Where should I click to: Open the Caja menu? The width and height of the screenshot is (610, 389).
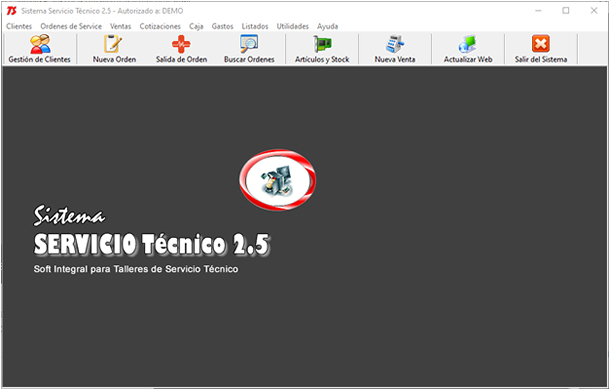[196, 26]
